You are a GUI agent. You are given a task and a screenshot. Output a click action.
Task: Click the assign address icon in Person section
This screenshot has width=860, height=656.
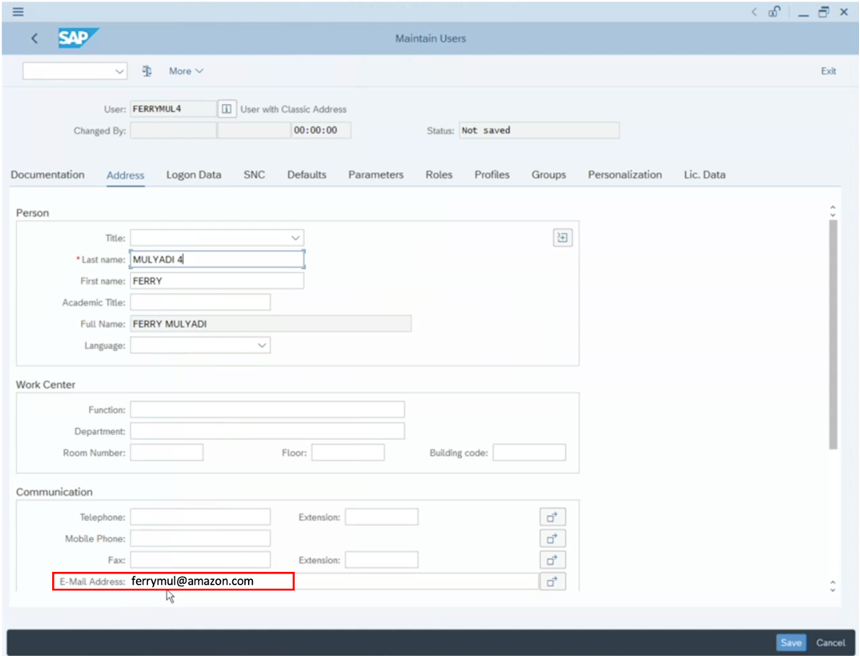click(563, 237)
